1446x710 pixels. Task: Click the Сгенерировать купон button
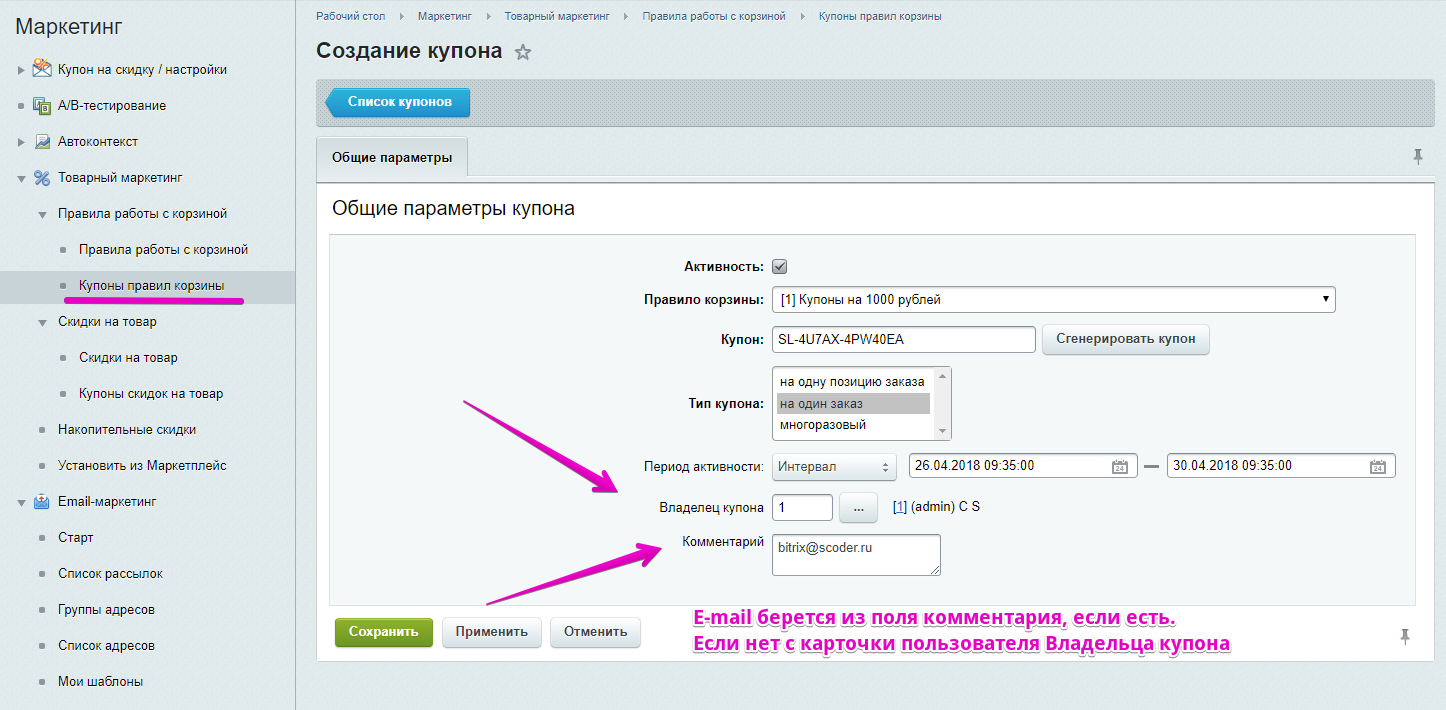(x=1125, y=339)
